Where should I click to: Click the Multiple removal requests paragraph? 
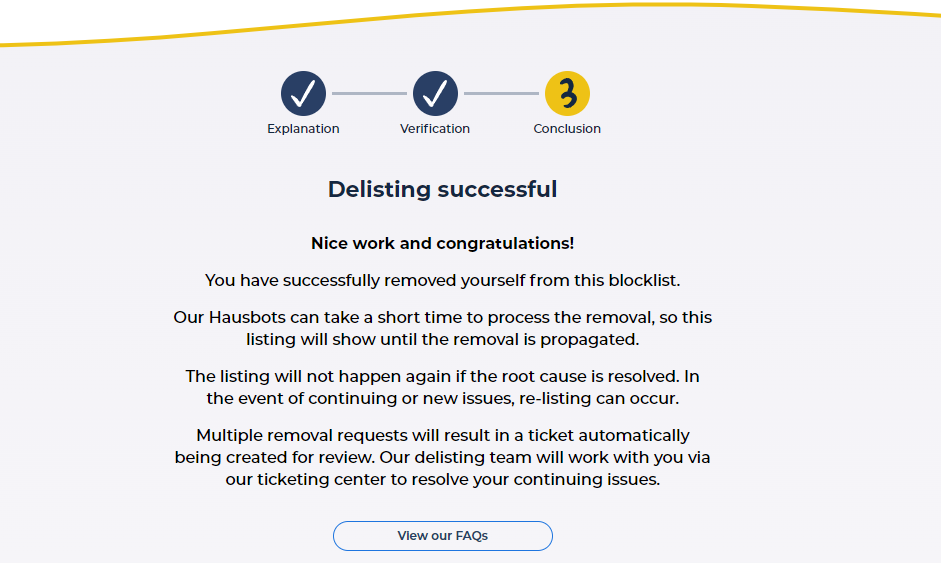(443, 457)
